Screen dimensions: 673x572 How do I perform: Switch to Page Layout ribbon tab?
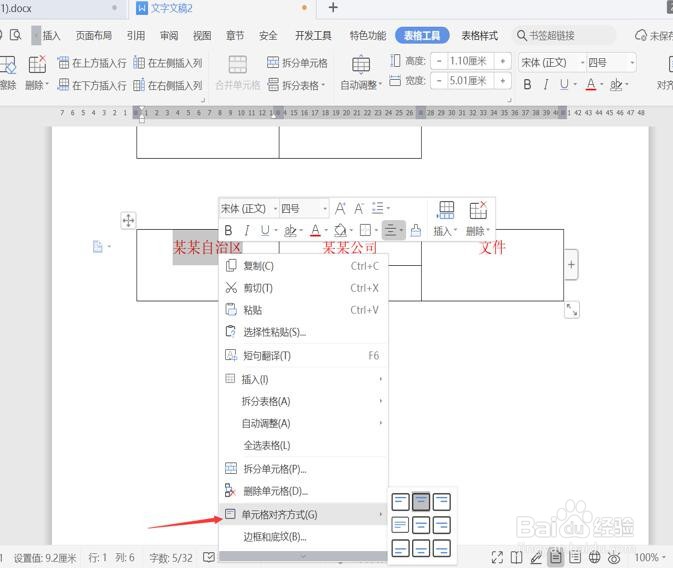tap(94, 36)
